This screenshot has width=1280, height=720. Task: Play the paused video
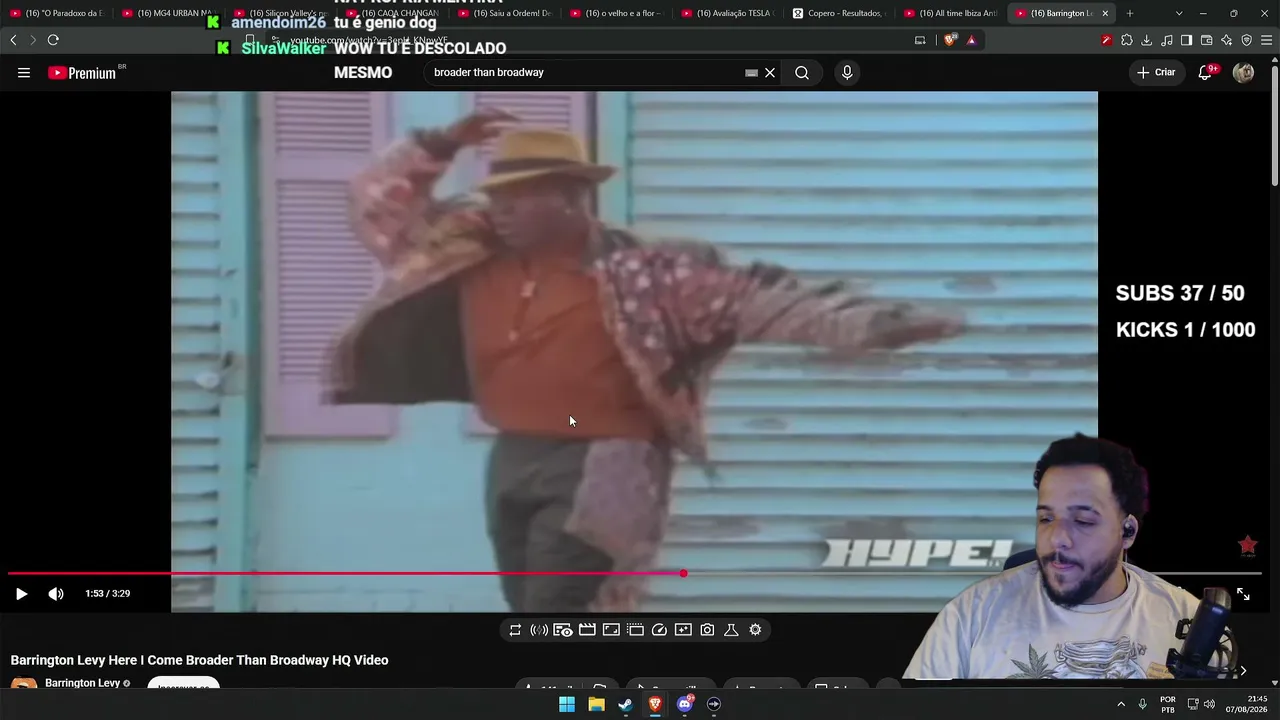[x=21, y=594]
